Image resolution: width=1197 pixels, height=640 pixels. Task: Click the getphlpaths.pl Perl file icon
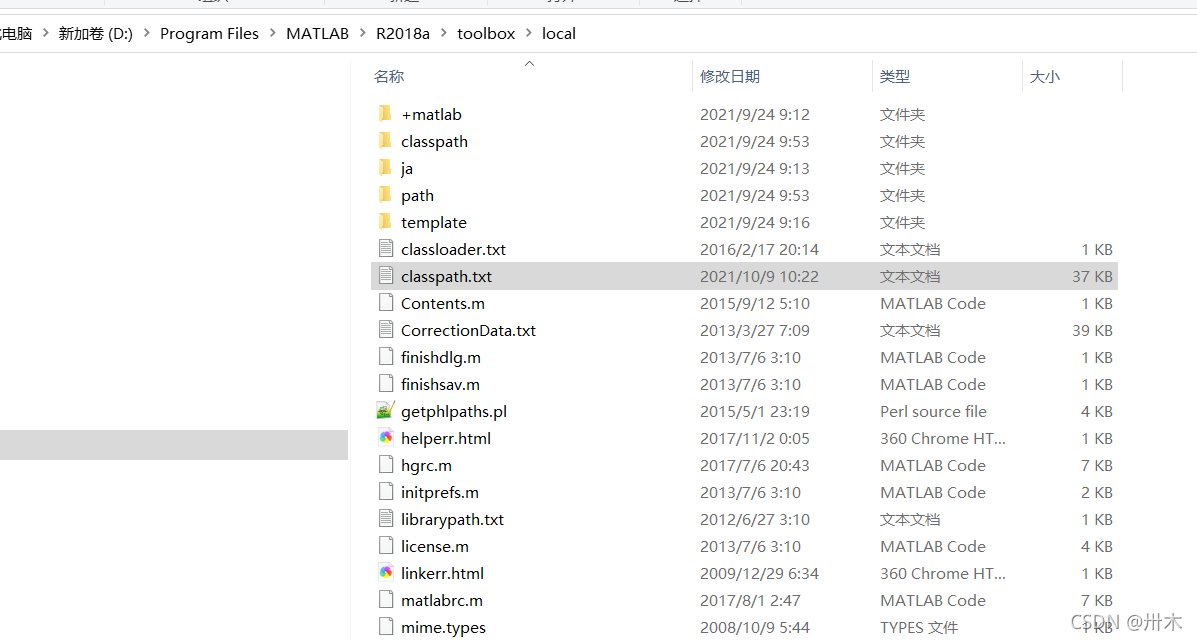tap(386, 410)
